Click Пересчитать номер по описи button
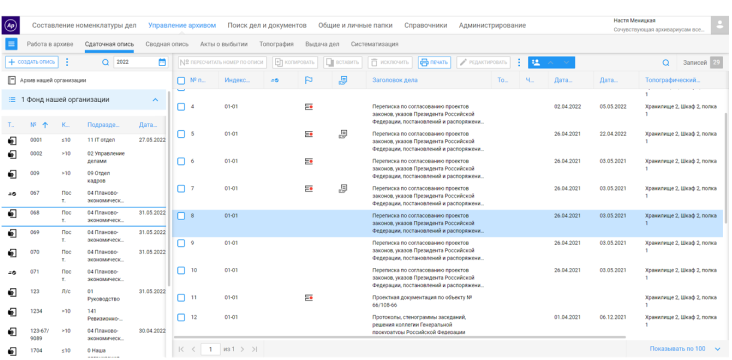The height and width of the screenshot is (360, 732). pos(222,62)
